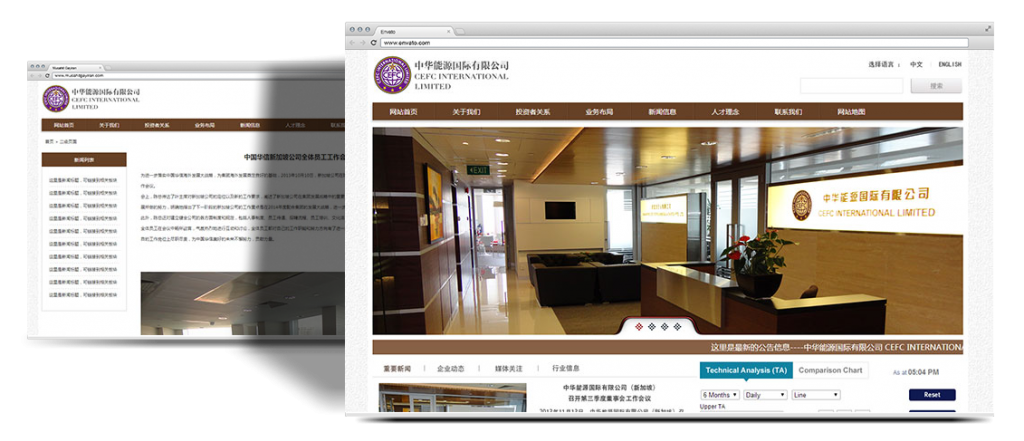The width and height of the screenshot is (1024, 441).
Task: Click the news thumbnail below 重要新闻
Action: tap(453, 398)
